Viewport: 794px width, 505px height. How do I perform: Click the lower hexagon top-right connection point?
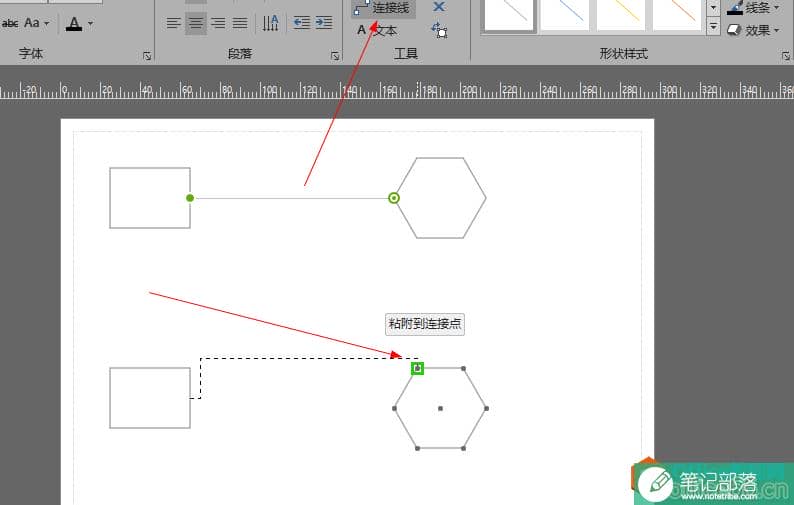point(464,368)
